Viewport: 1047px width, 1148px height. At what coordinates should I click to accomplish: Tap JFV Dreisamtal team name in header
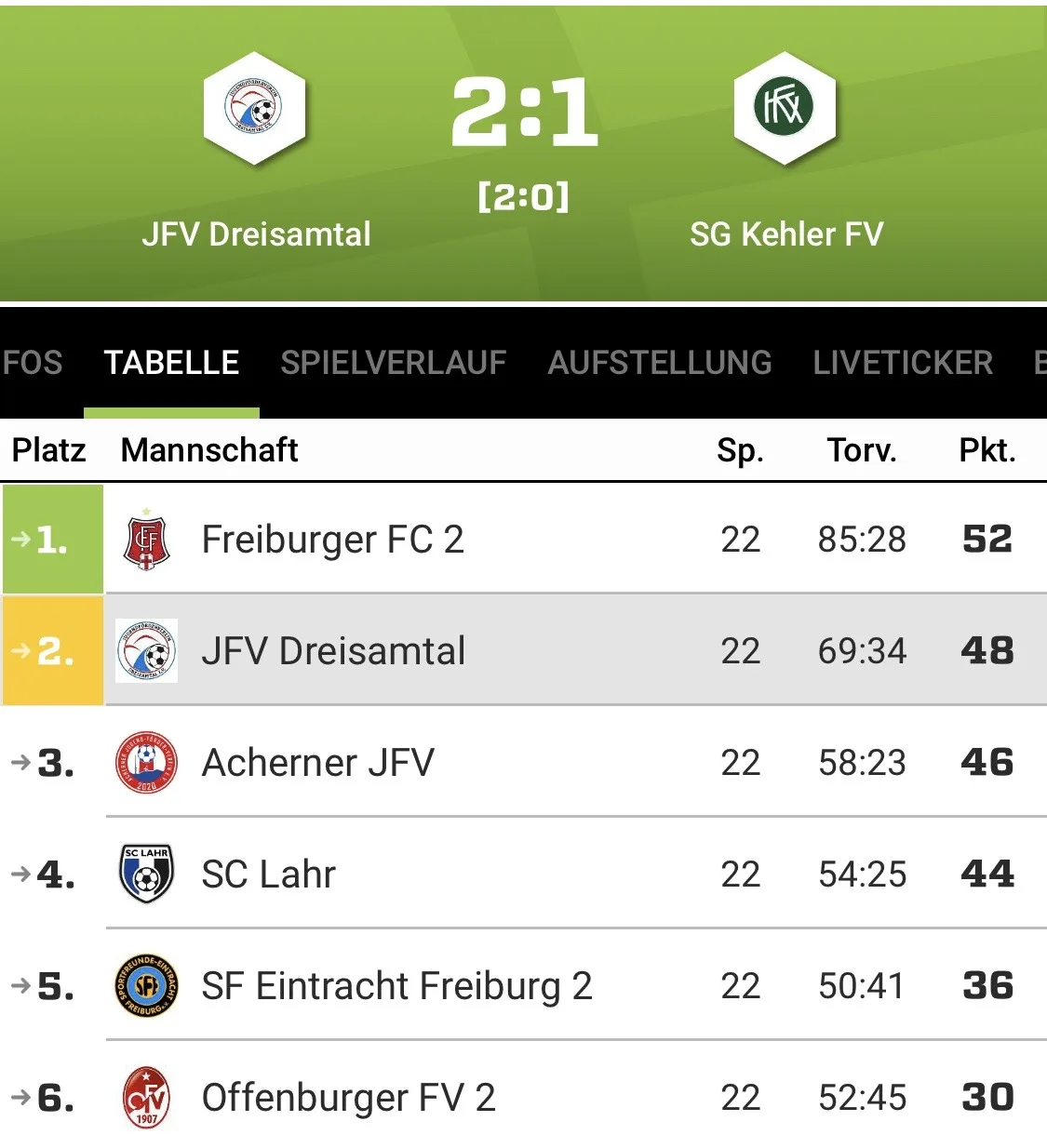pos(256,234)
